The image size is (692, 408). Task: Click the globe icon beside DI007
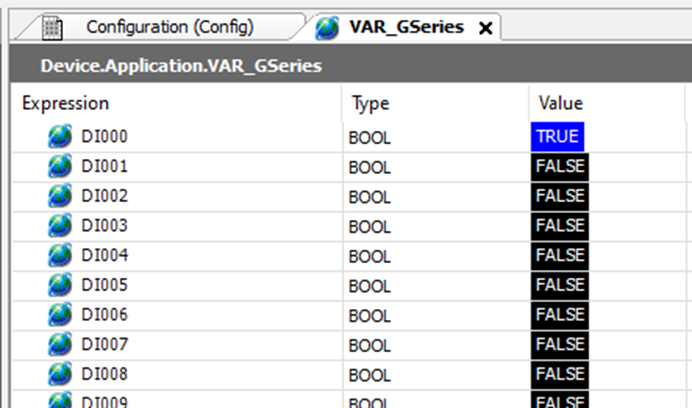61,346
